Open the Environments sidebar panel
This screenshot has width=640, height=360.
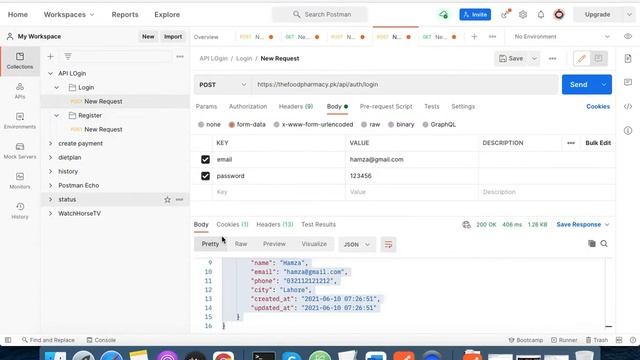[20, 121]
